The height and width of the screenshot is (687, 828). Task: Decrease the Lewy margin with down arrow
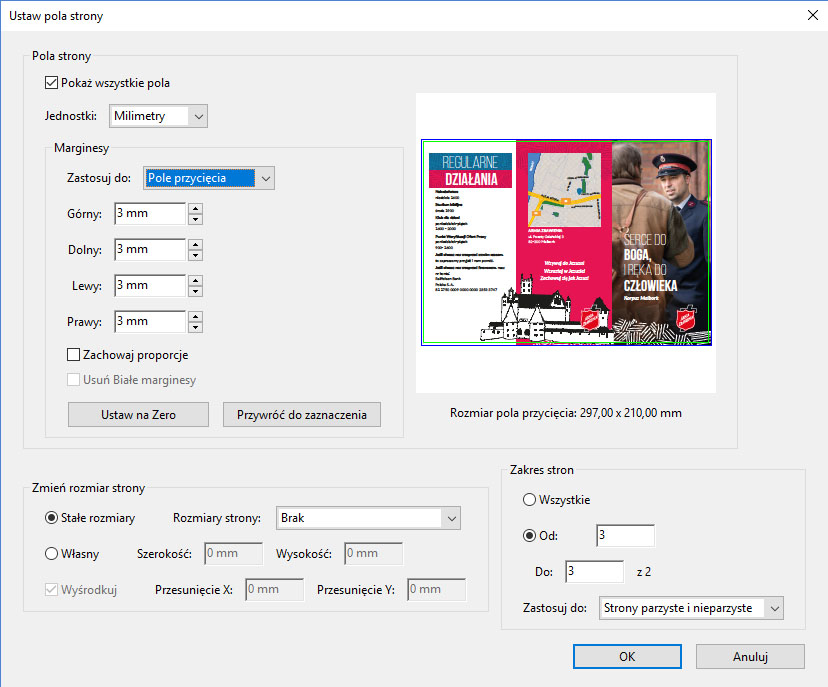point(196,291)
